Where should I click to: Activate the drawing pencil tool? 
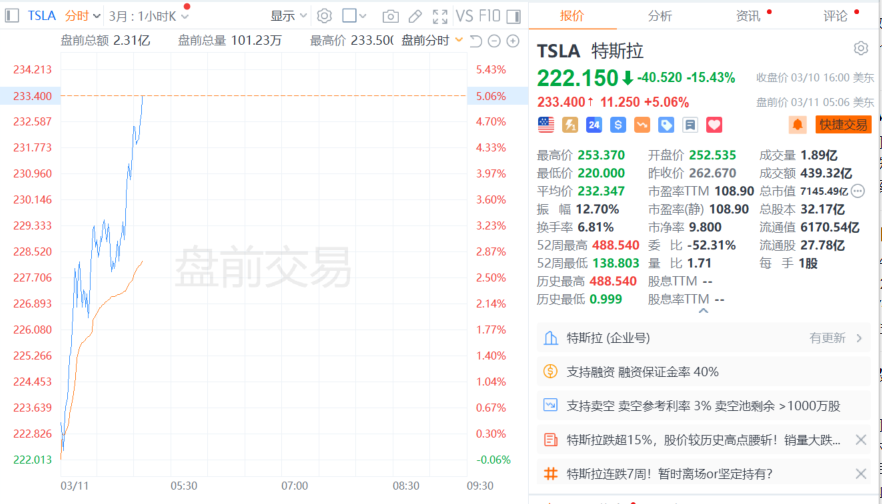tap(415, 16)
